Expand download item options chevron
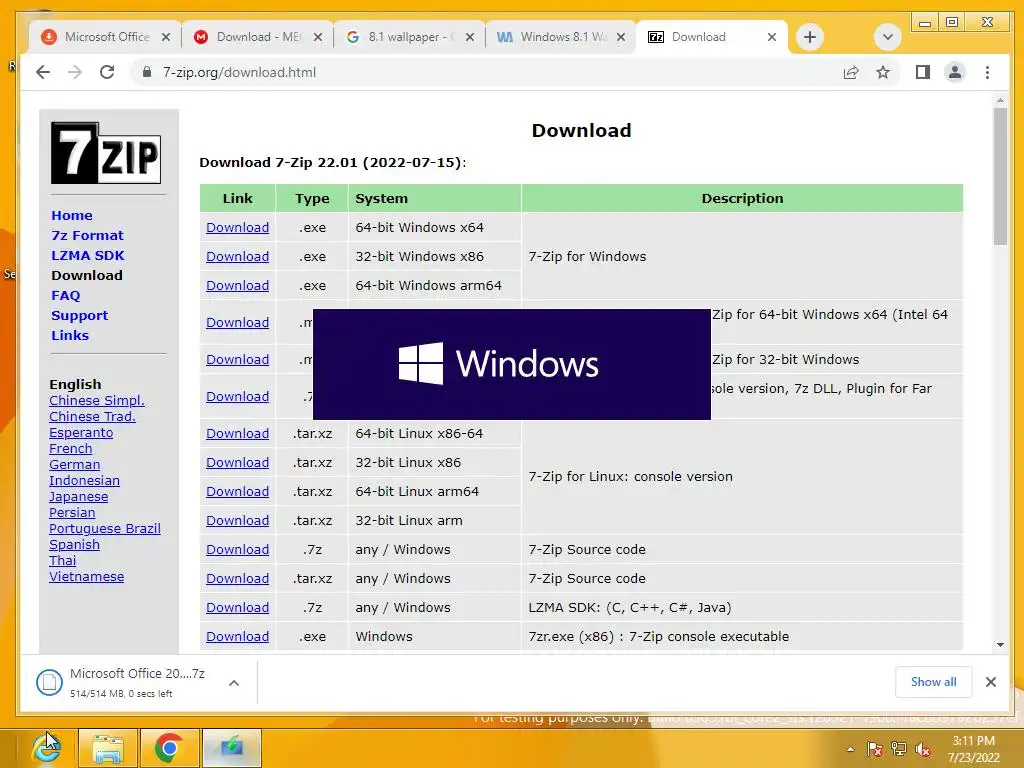 pos(234,683)
